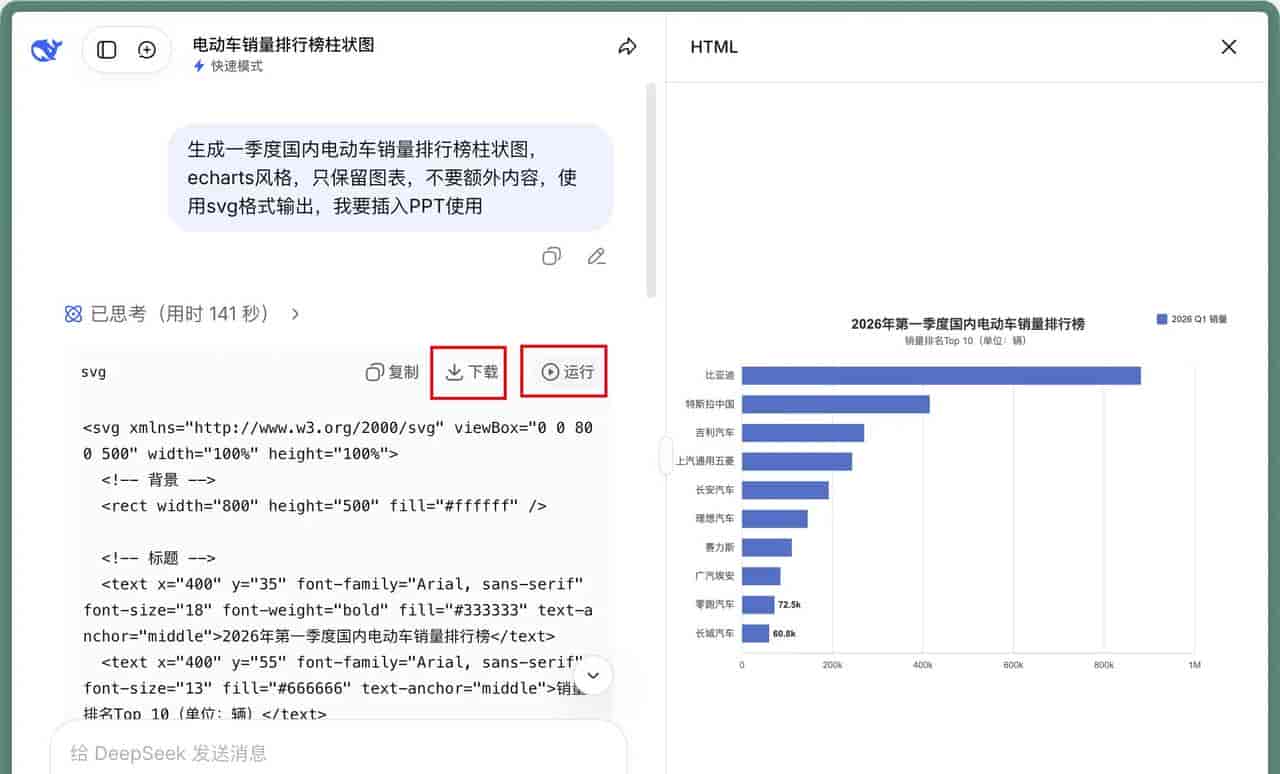1280x774 pixels.
Task: Click the chat title 电动车销量排行榜柱状图
Action: [283, 44]
